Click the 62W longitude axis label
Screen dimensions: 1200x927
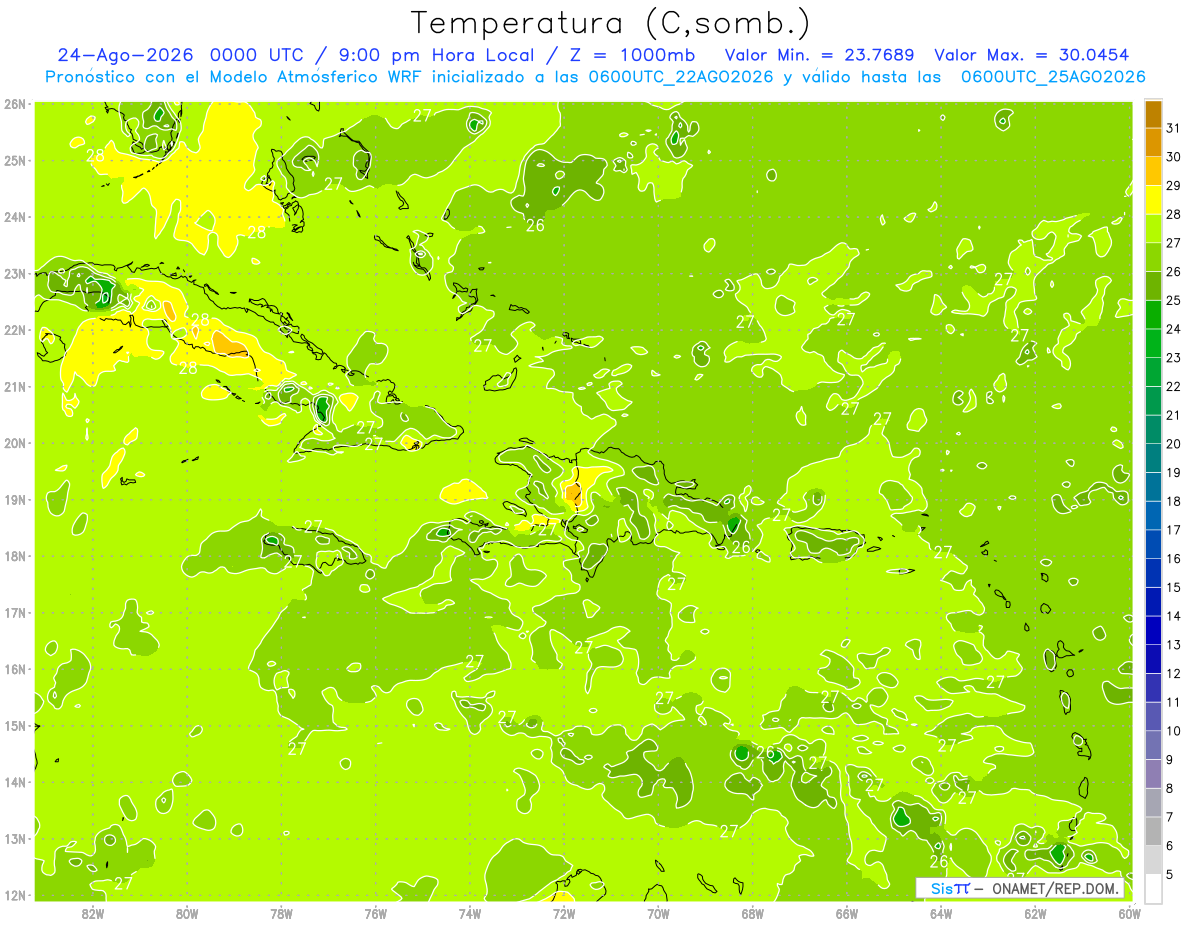[x=1036, y=913]
